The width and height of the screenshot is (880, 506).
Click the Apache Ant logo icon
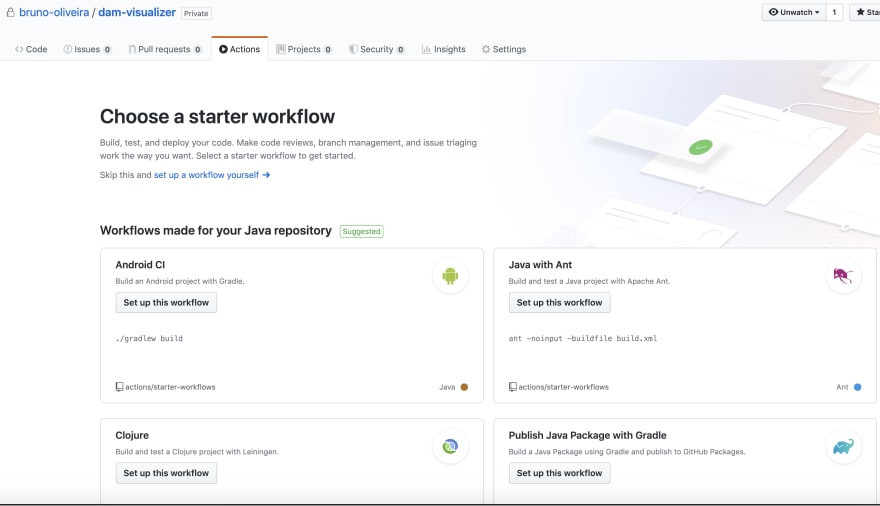tap(843, 276)
